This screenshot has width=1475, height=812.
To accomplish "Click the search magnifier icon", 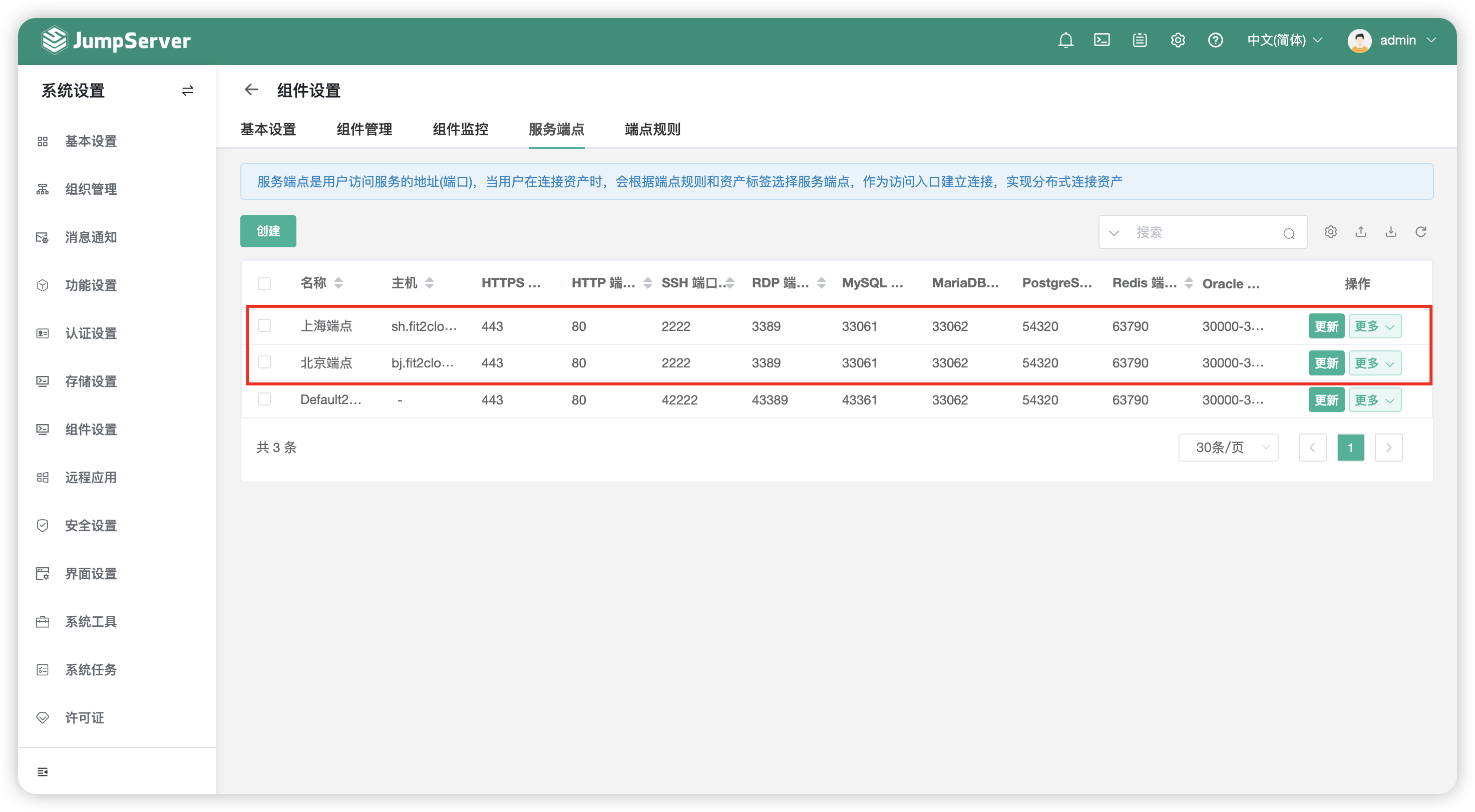I will click(1288, 233).
